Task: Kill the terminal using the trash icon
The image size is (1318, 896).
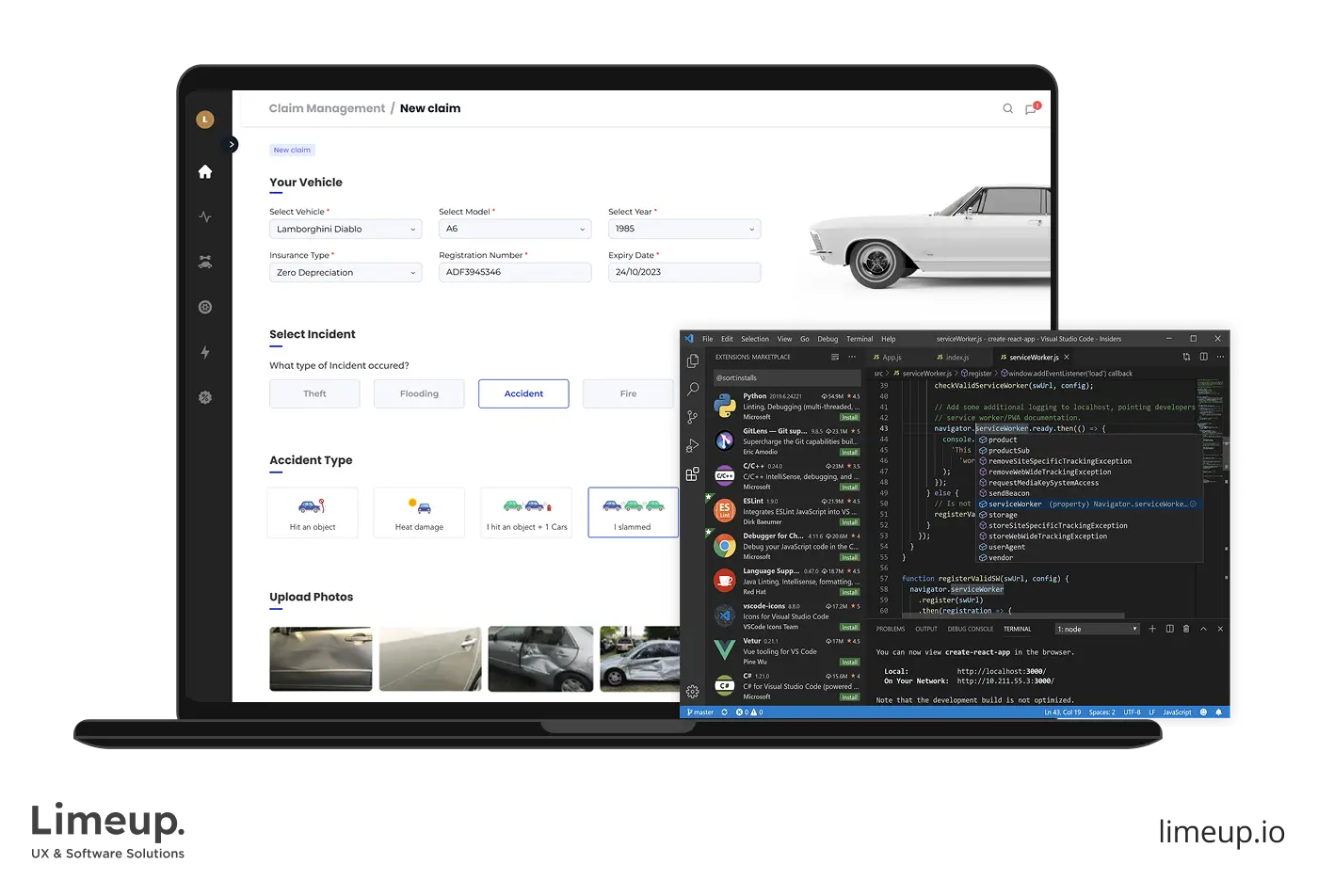Action: (1186, 629)
